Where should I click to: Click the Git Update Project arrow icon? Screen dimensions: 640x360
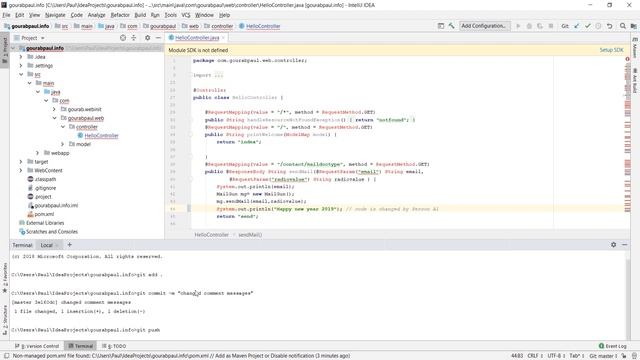576,26
